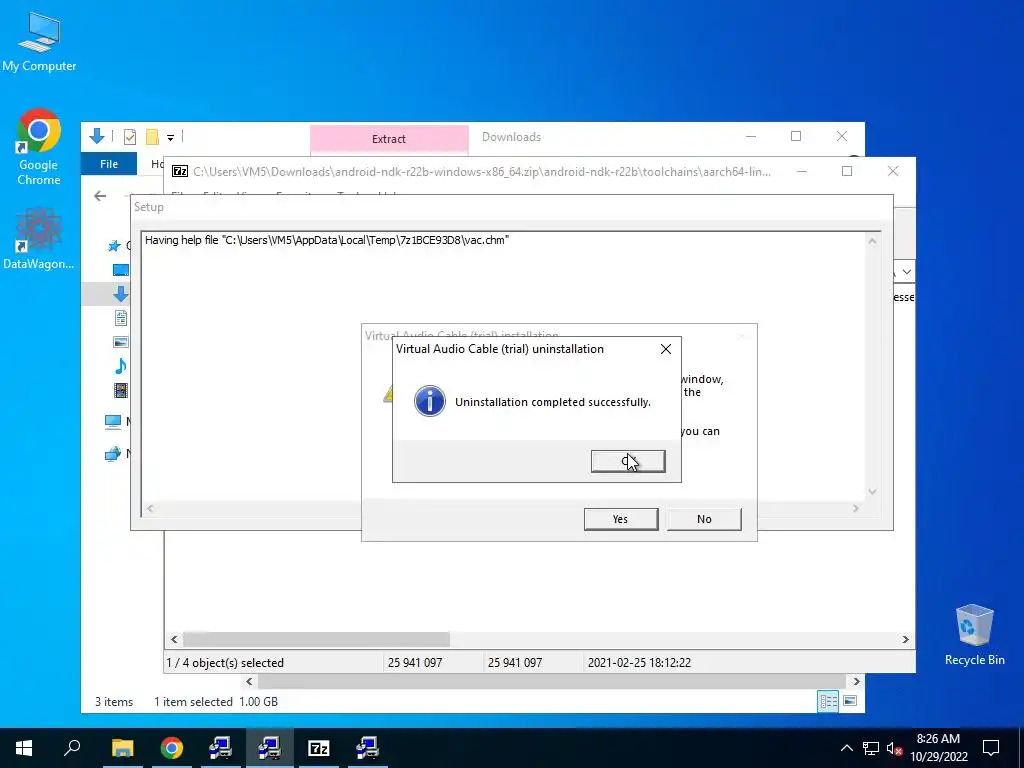This screenshot has width=1024, height=768.
Task: Open the notification center icon
Action: click(x=991, y=748)
